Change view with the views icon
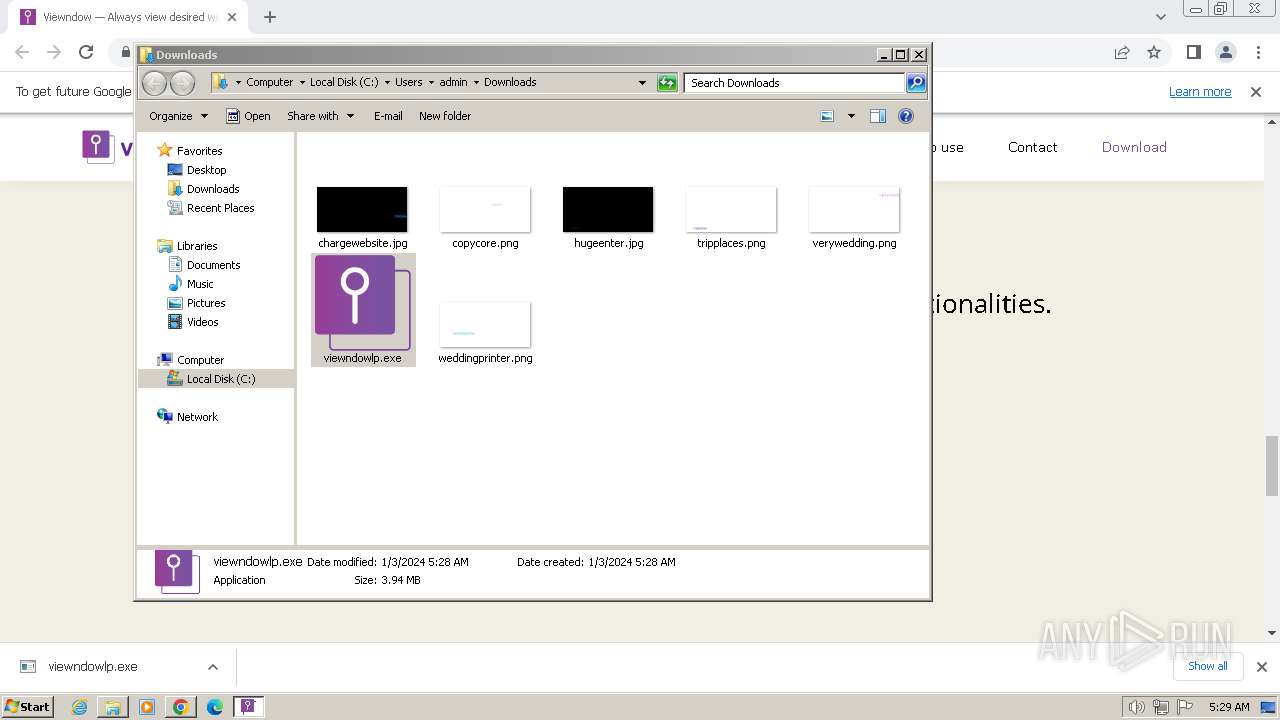 [827, 116]
